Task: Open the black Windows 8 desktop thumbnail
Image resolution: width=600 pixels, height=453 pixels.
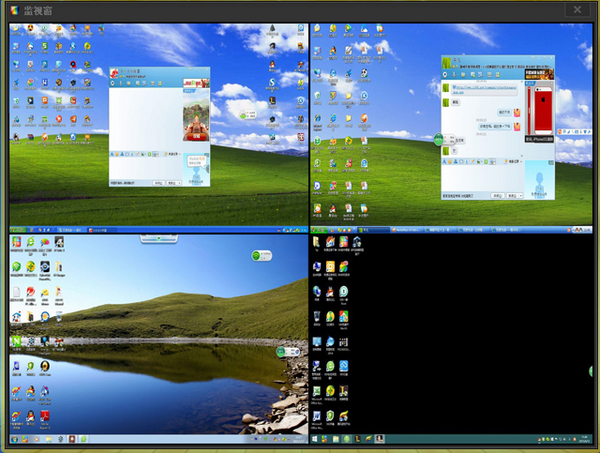Action: click(x=452, y=339)
